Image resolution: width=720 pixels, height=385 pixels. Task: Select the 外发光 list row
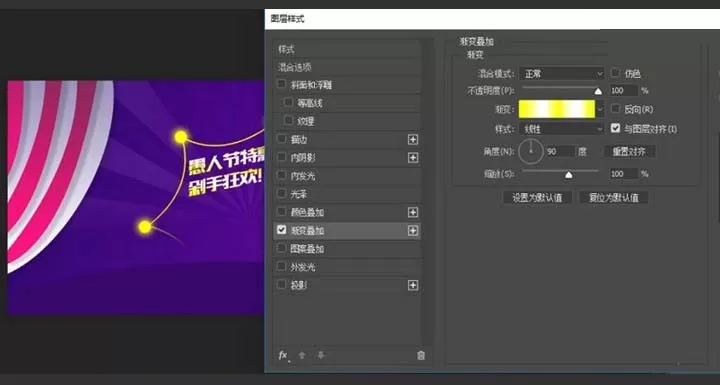(x=347, y=267)
